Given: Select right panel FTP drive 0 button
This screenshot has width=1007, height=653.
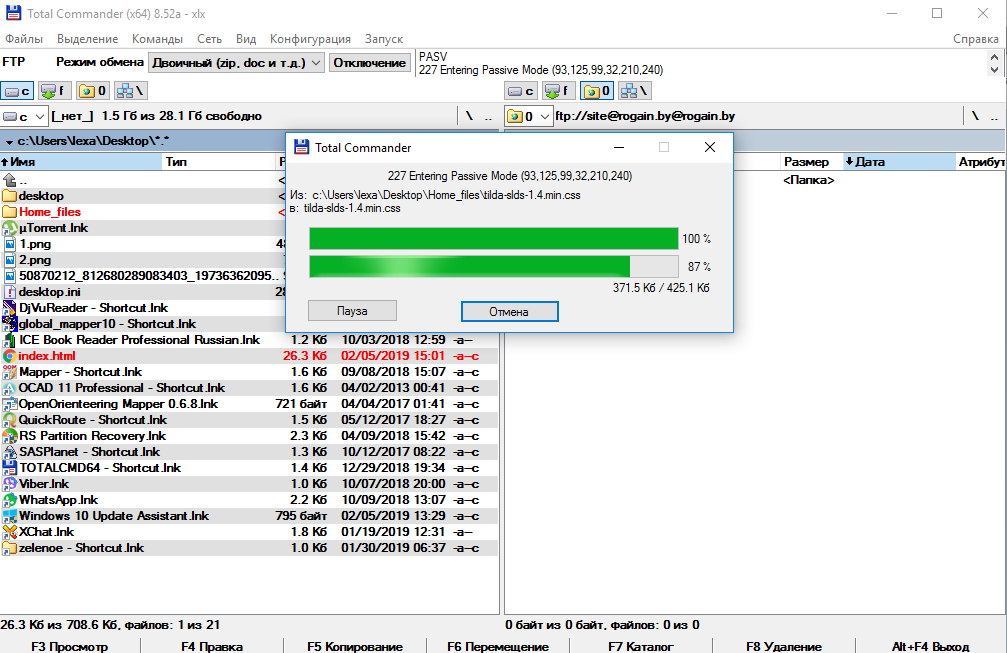Looking at the screenshot, I should click(x=597, y=91).
